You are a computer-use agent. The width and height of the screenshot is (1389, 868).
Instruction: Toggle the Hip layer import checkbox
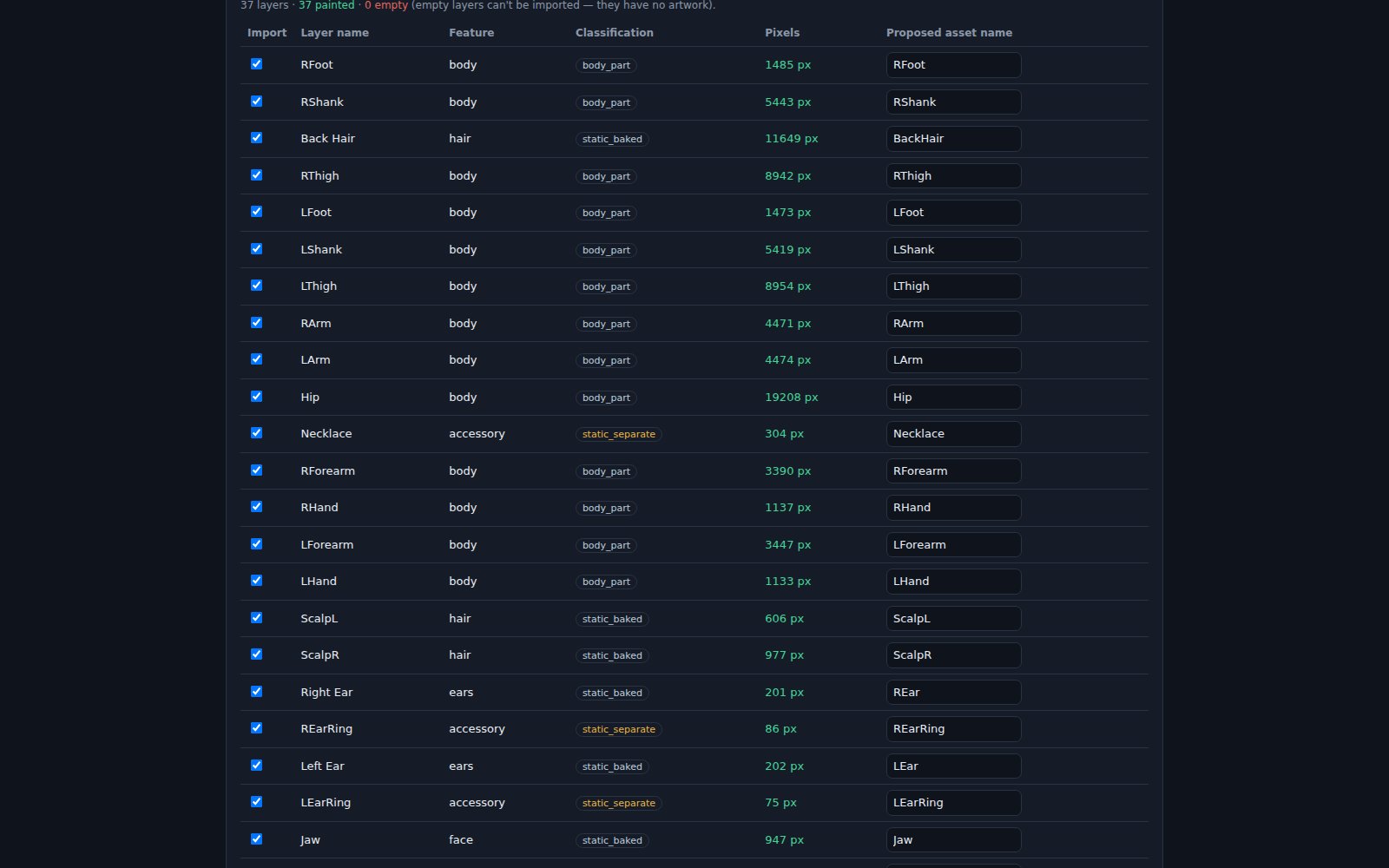point(256,397)
